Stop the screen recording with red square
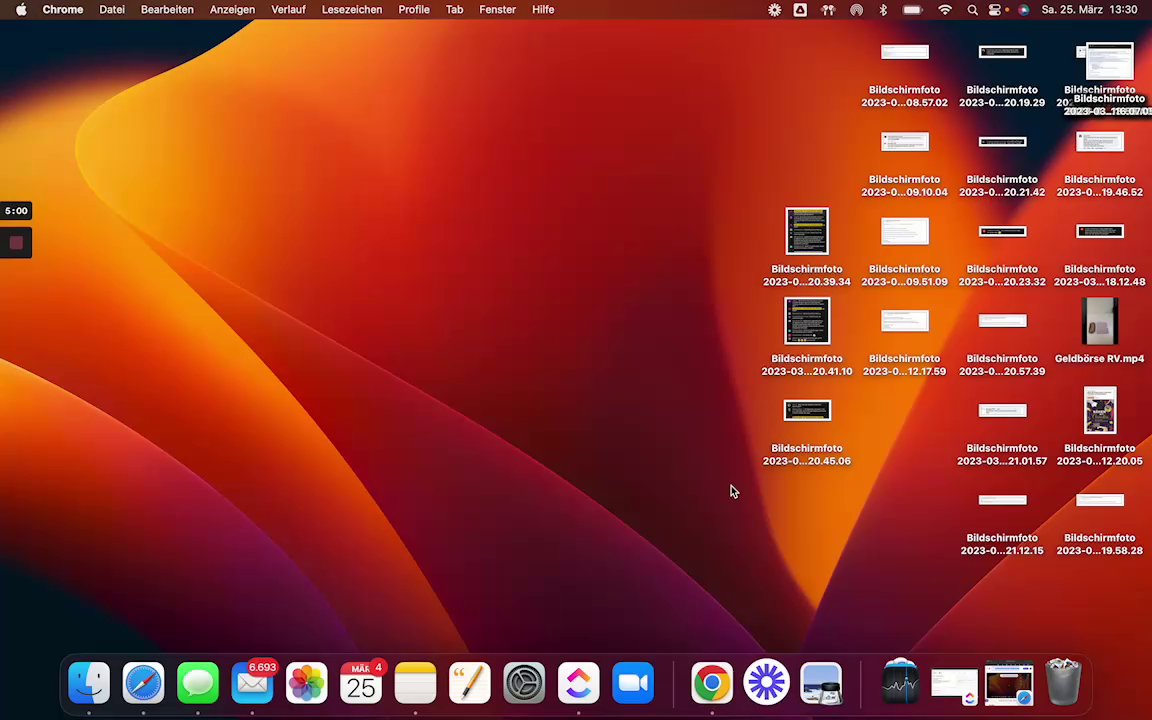The image size is (1152, 720). (16, 243)
